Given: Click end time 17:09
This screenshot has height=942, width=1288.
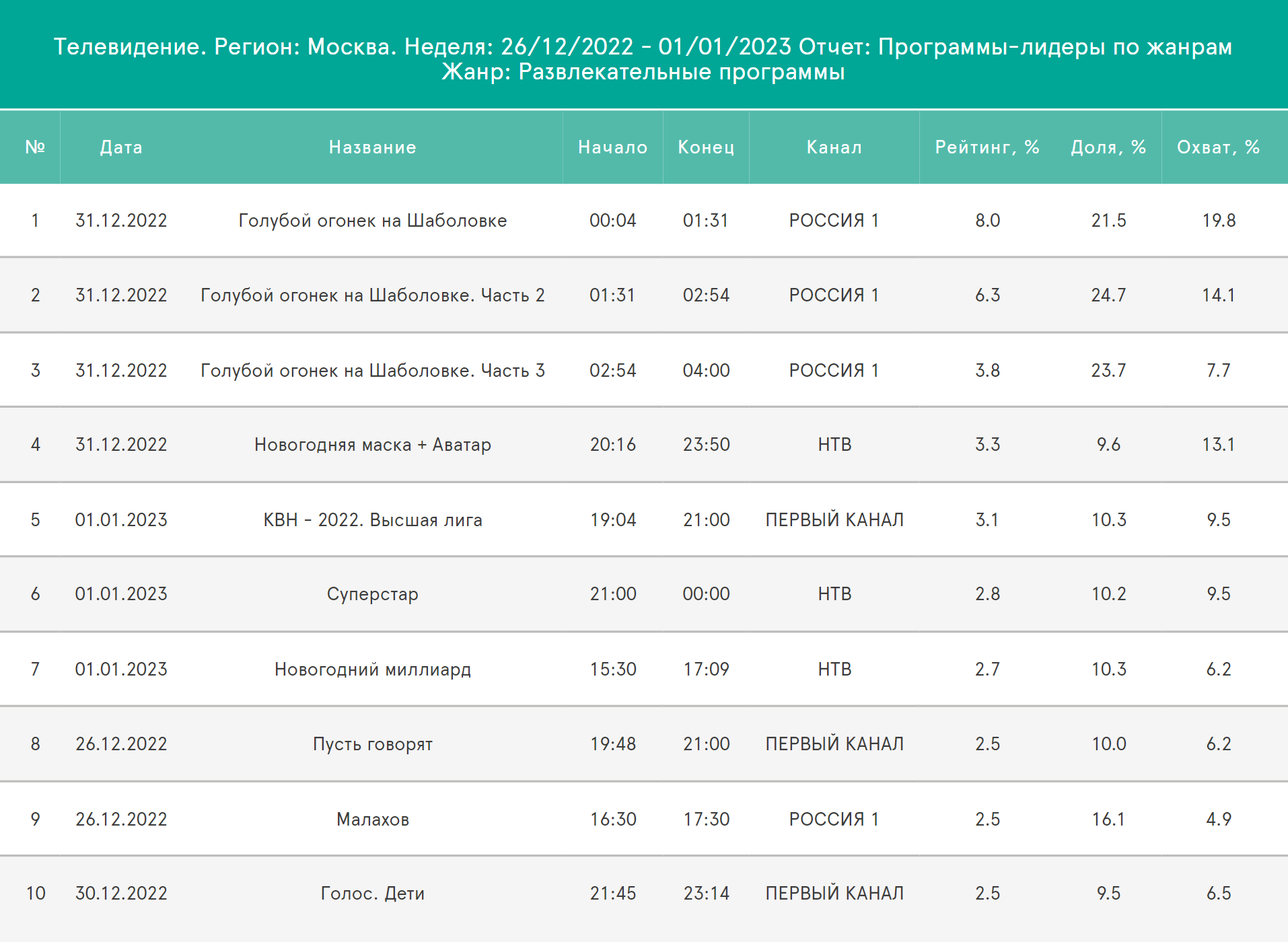Looking at the screenshot, I should click(x=706, y=669).
